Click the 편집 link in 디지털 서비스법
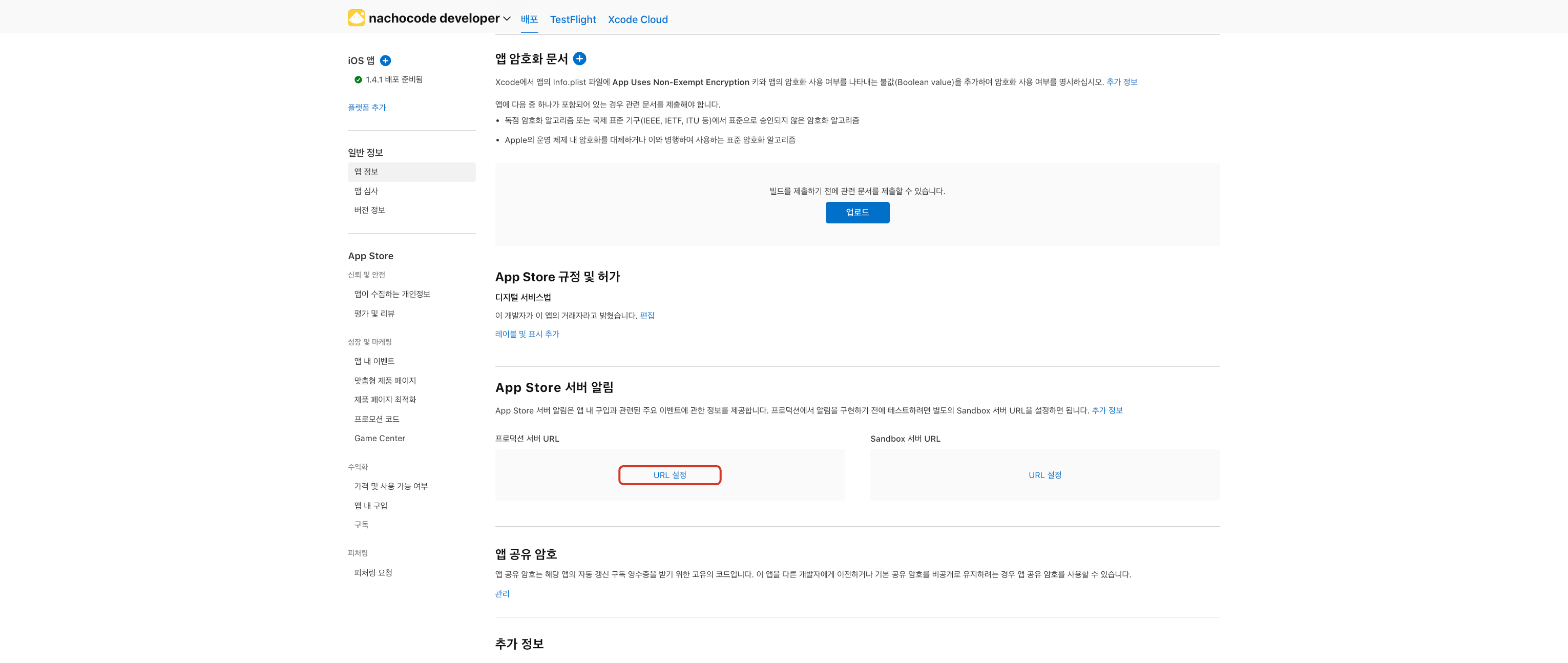Screen dimensions: 1568x663 point(647,316)
